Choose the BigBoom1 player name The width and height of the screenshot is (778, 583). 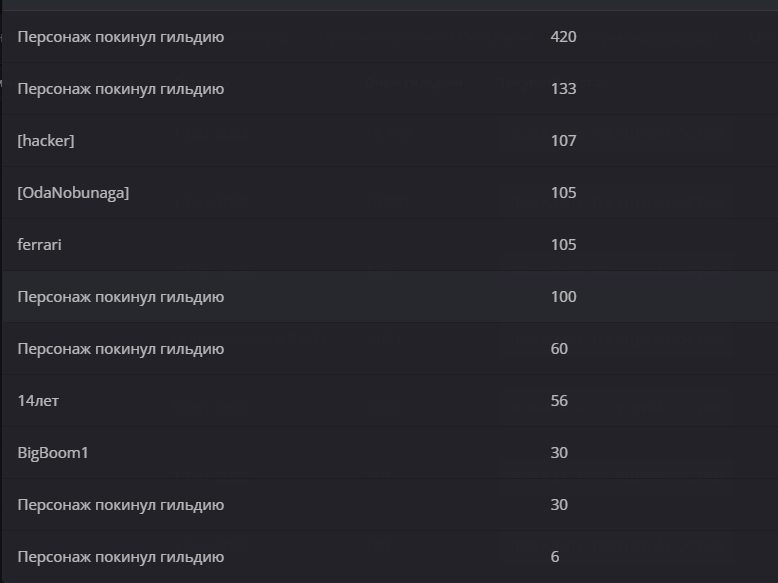pos(53,453)
